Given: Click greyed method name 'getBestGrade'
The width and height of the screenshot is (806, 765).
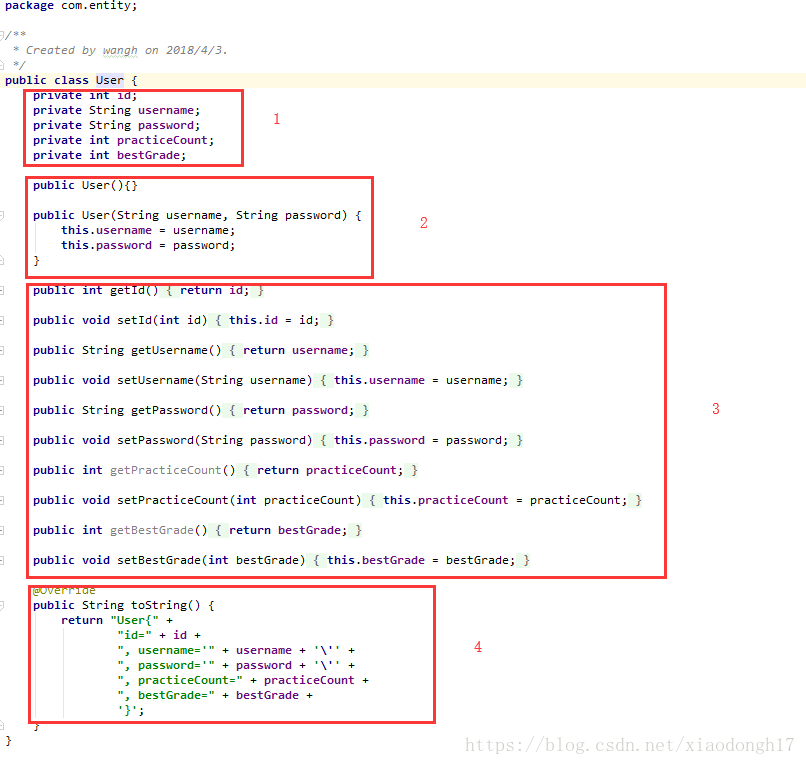Looking at the screenshot, I should coord(152,530).
